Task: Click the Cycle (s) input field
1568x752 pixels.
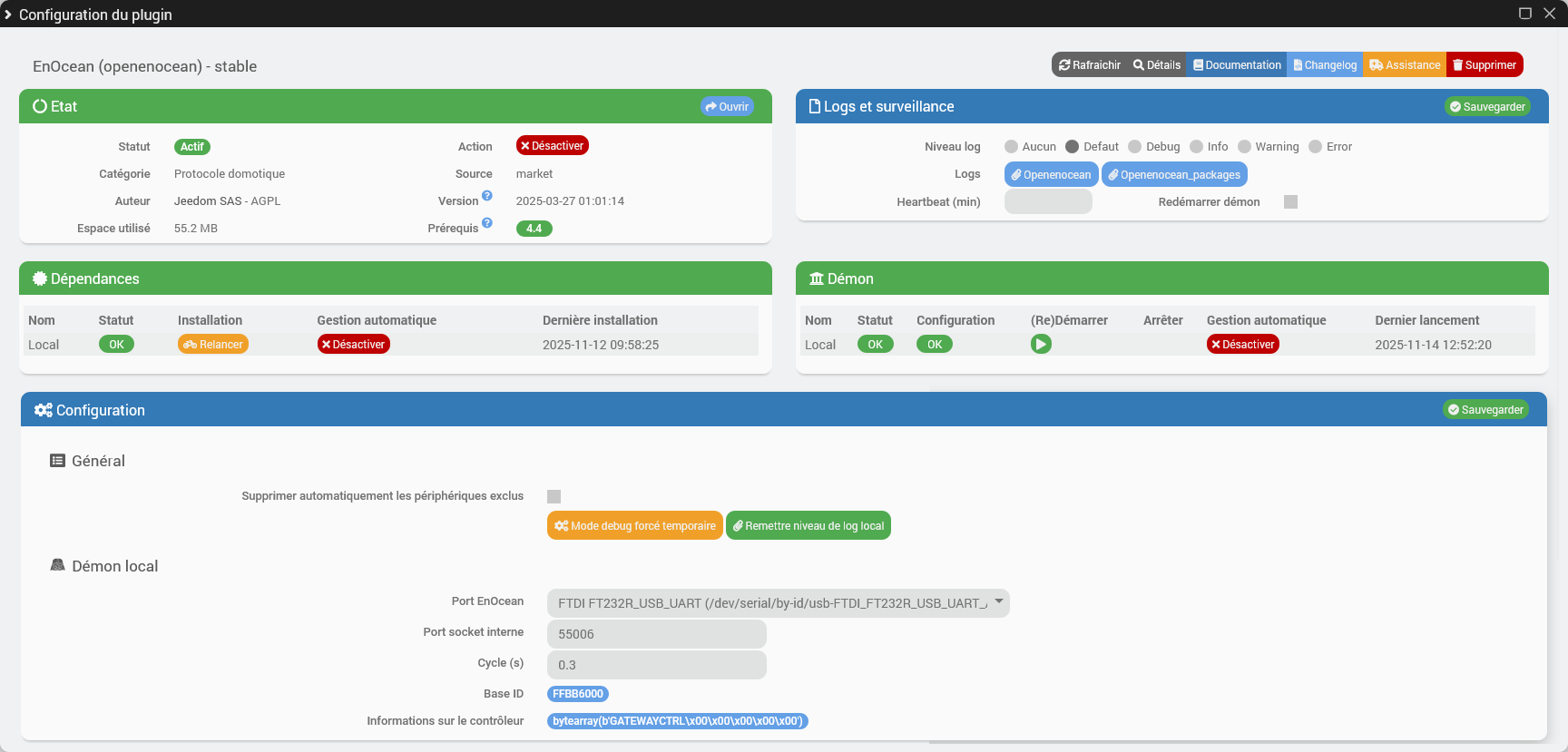Action: click(657, 665)
